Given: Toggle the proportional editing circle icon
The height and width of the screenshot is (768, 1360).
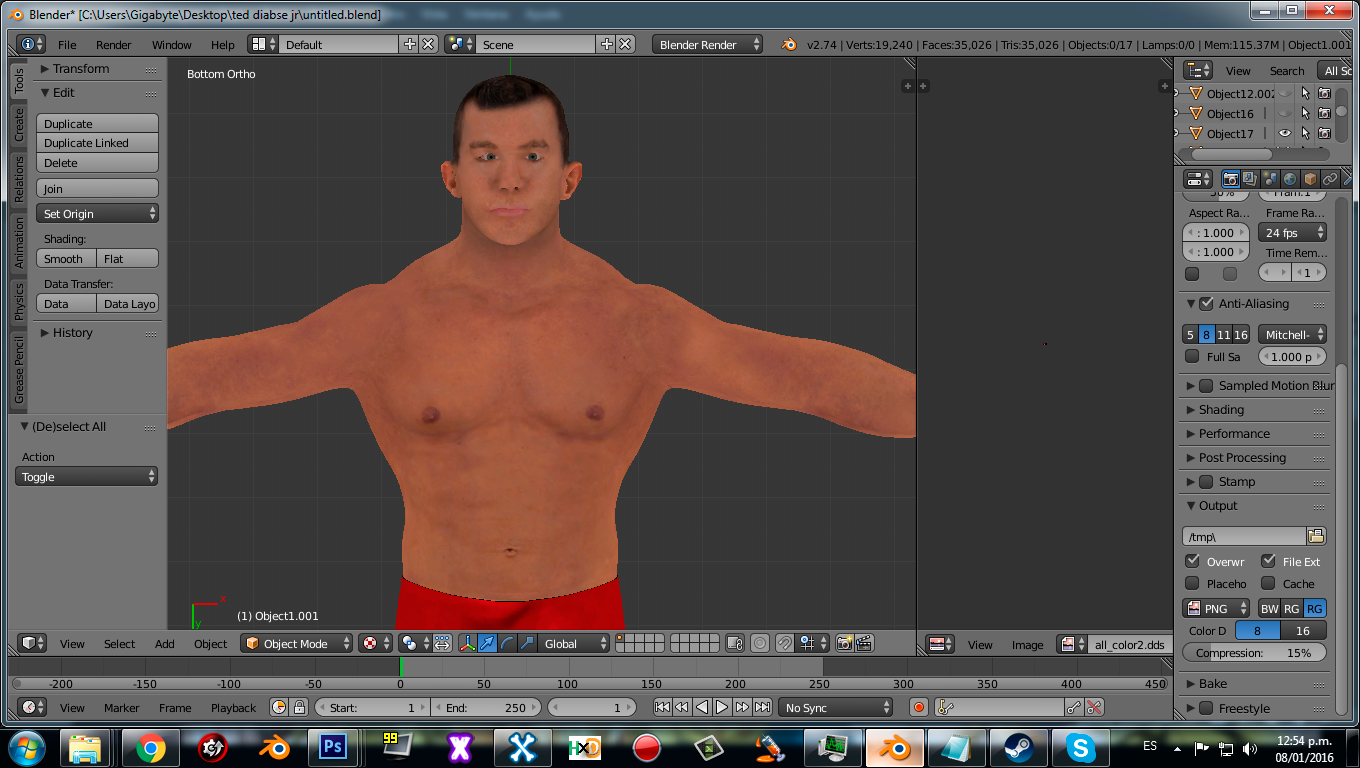Looking at the screenshot, I should click(760, 643).
